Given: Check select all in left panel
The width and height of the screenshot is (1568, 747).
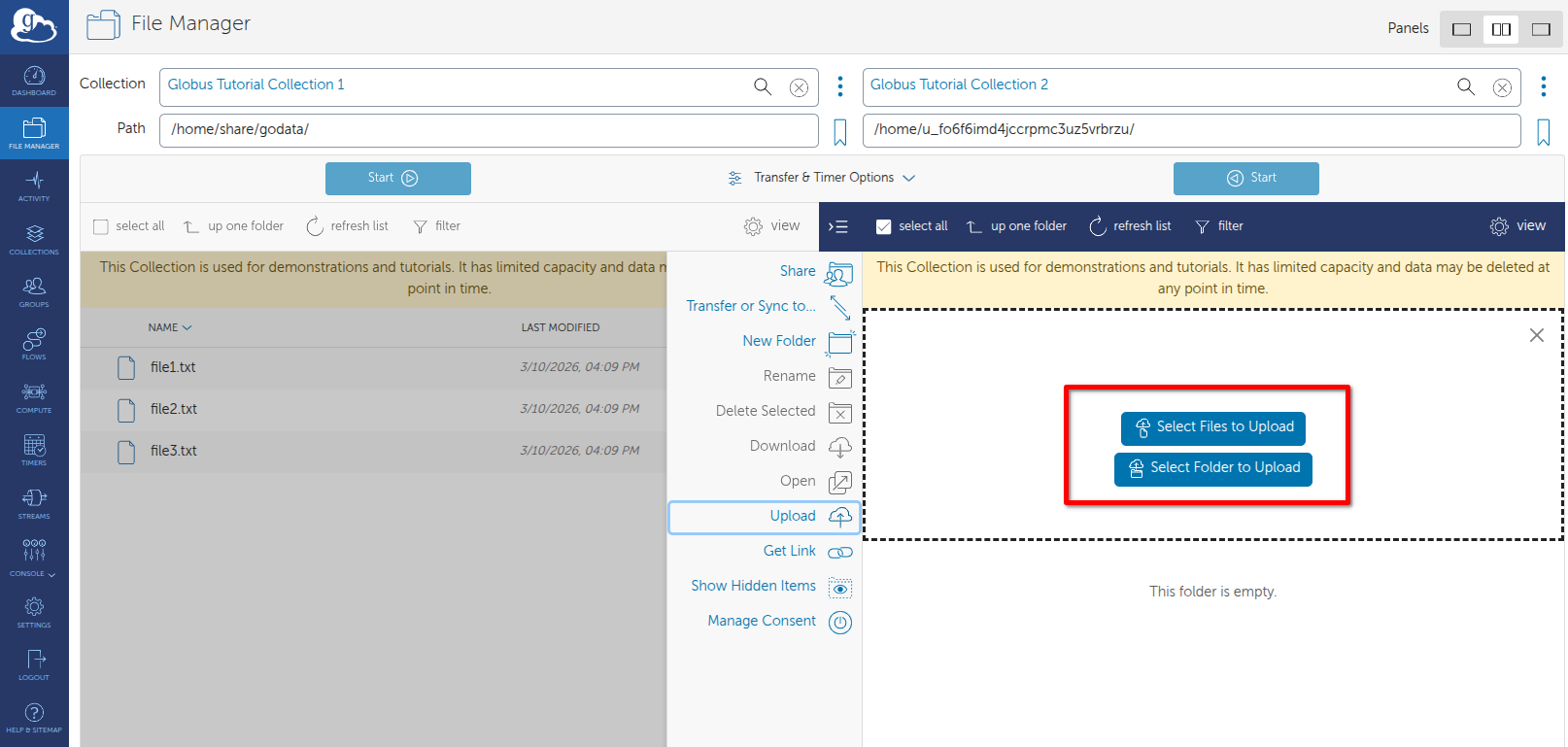Looking at the screenshot, I should tap(100, 226).
